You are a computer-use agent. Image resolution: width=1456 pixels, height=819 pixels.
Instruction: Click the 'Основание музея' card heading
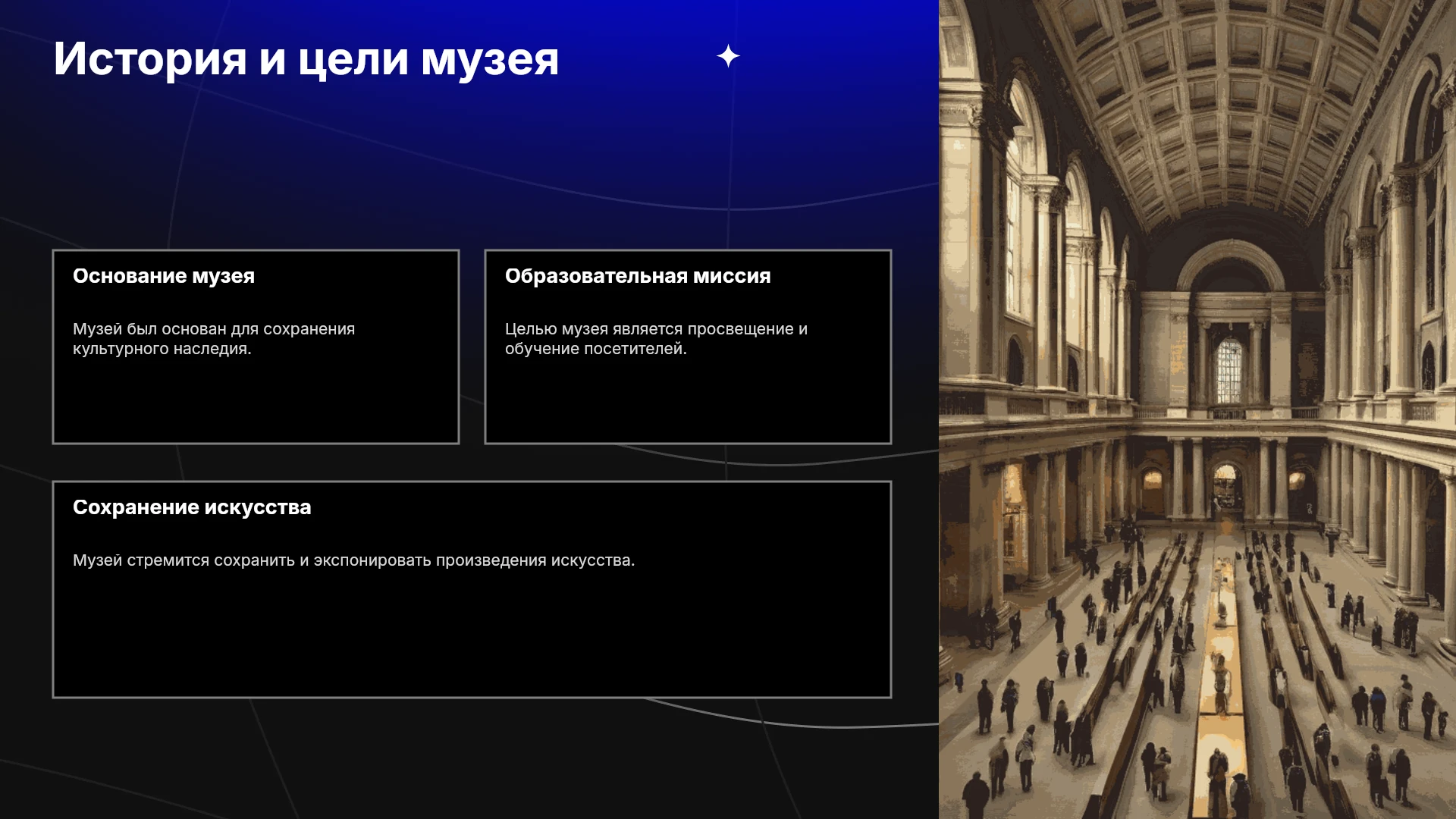pyautogui.click(x=164, y=276)
